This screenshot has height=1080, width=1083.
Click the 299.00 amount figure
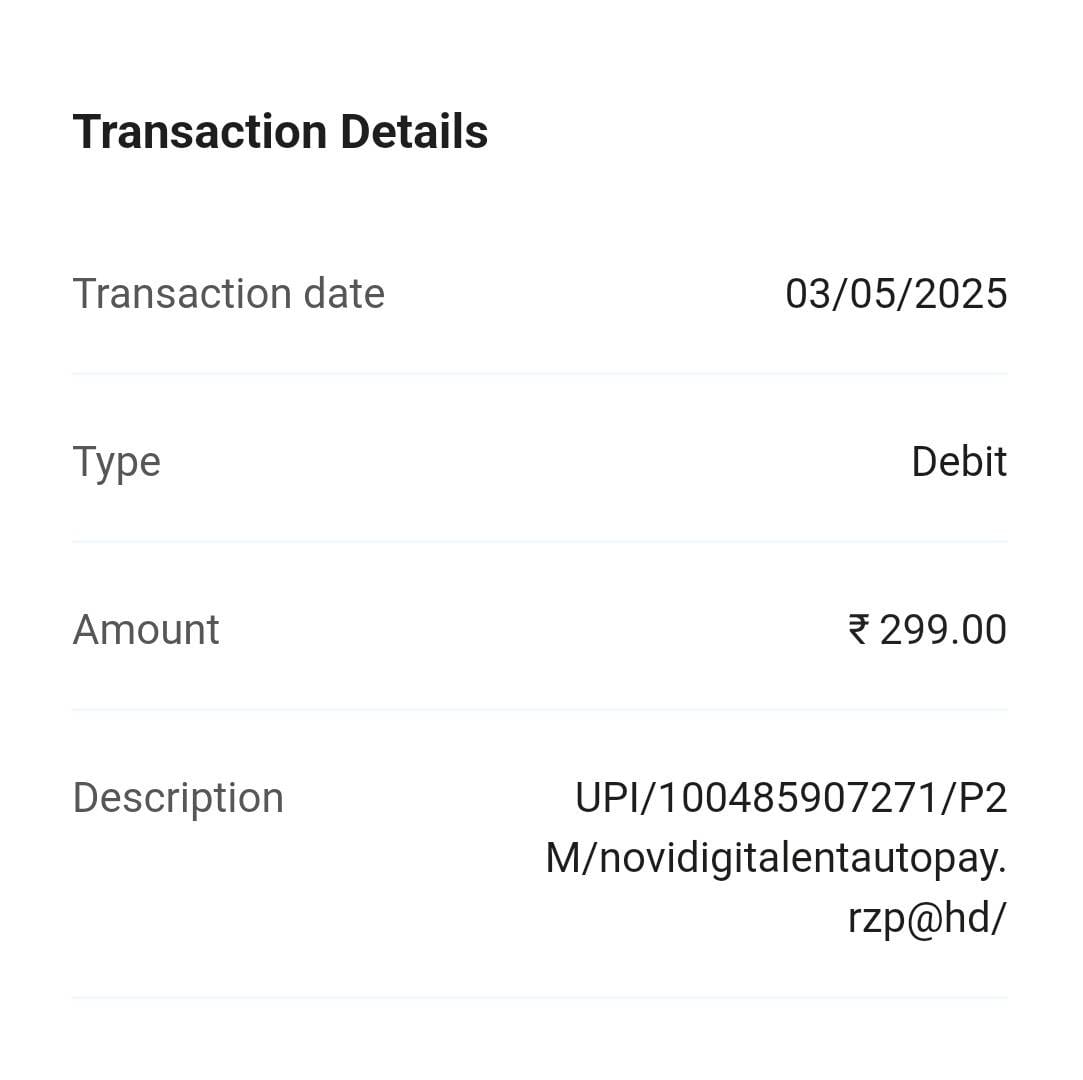click(943, 630)
